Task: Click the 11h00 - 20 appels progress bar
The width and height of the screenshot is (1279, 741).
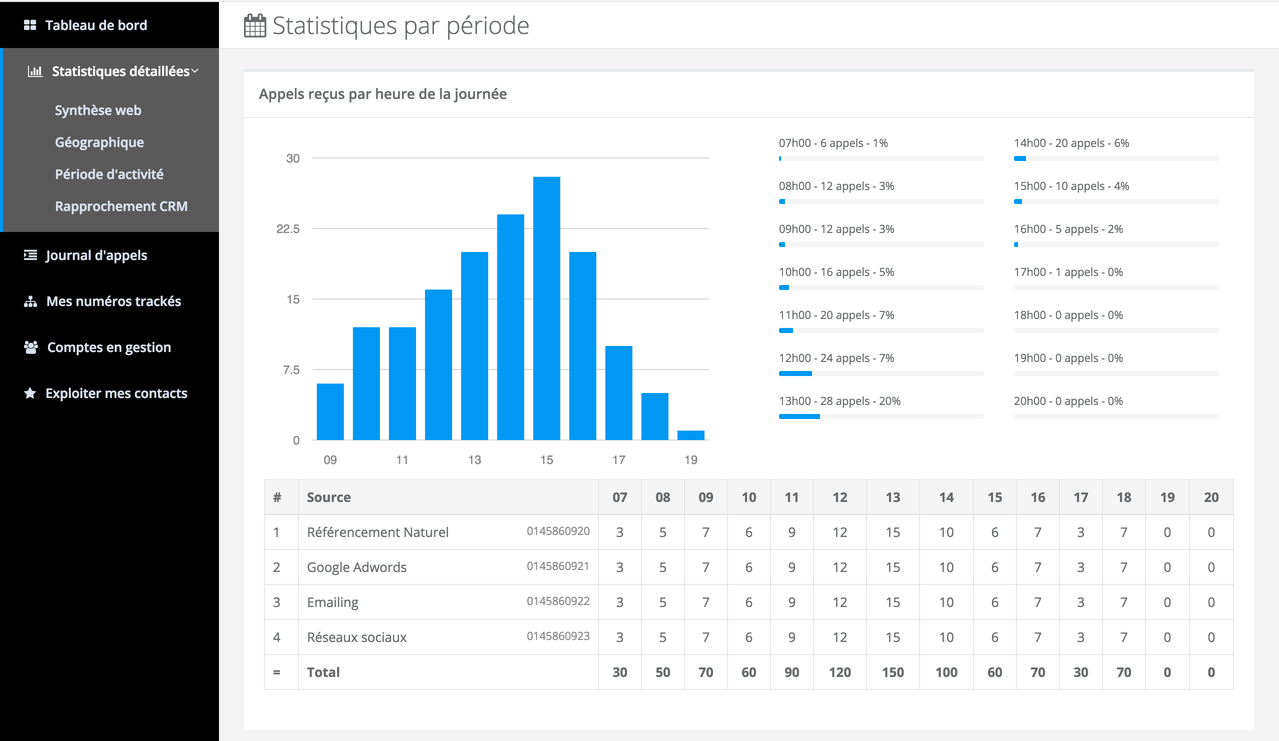Action: [x=881, y=330]
